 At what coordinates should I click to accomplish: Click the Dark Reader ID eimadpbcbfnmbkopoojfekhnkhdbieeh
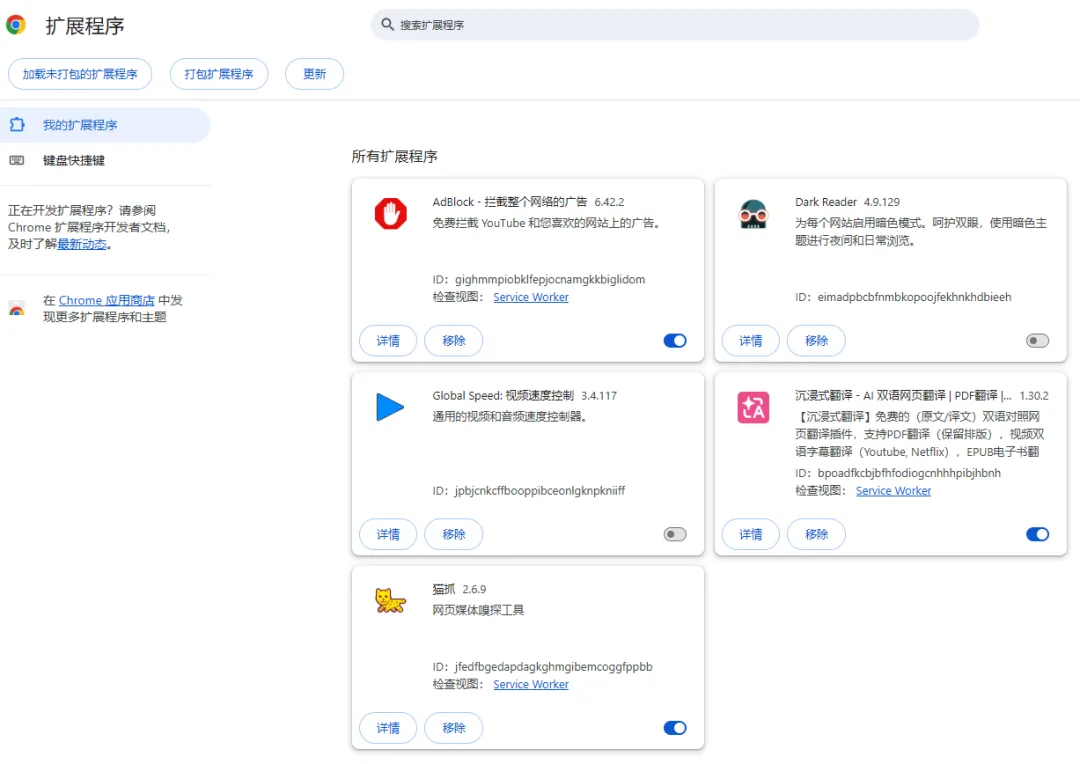click(x=914, y=297)
